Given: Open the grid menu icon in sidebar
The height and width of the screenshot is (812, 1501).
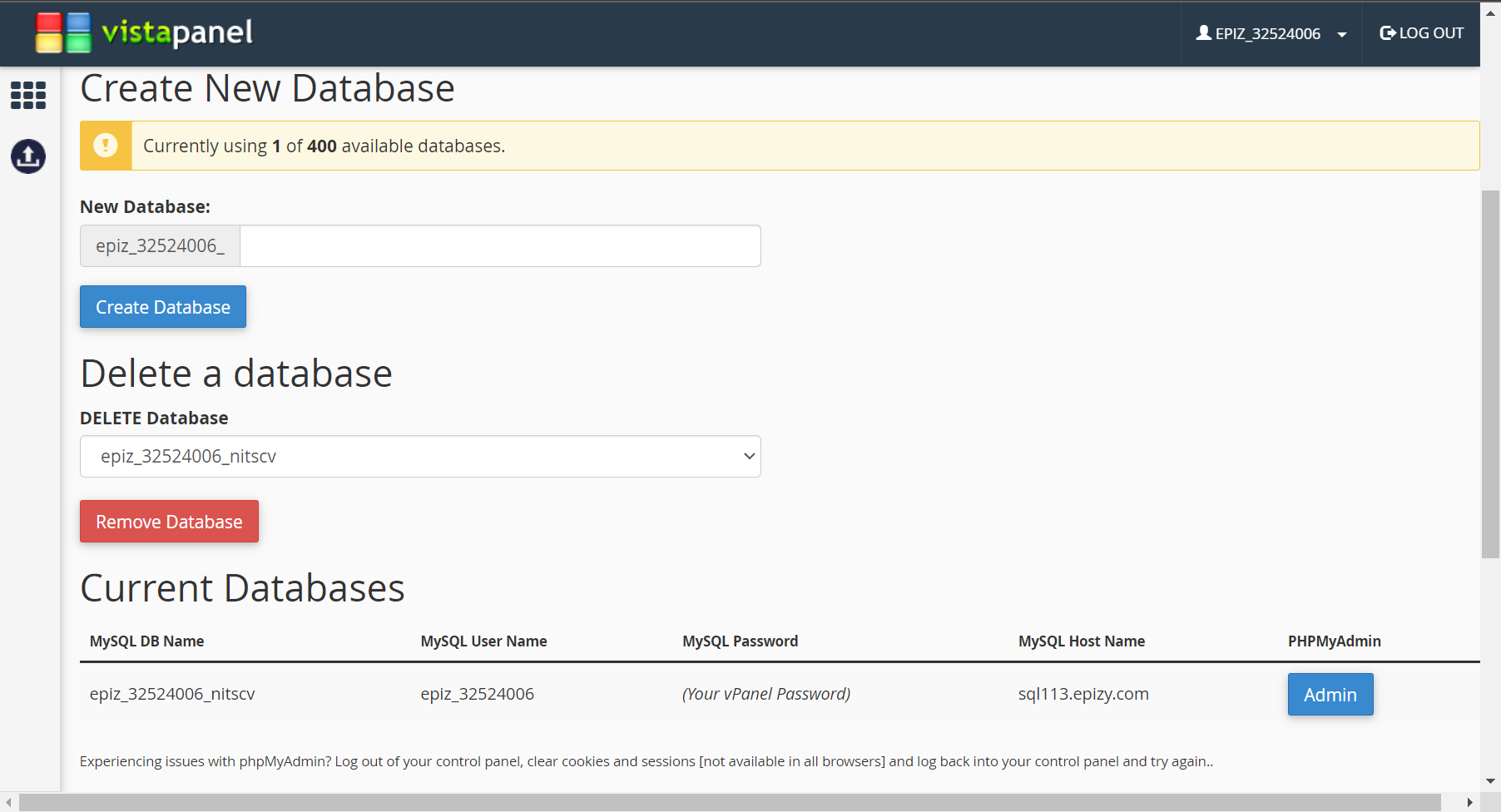Looking at the screenshot, I should pos(28,95).
